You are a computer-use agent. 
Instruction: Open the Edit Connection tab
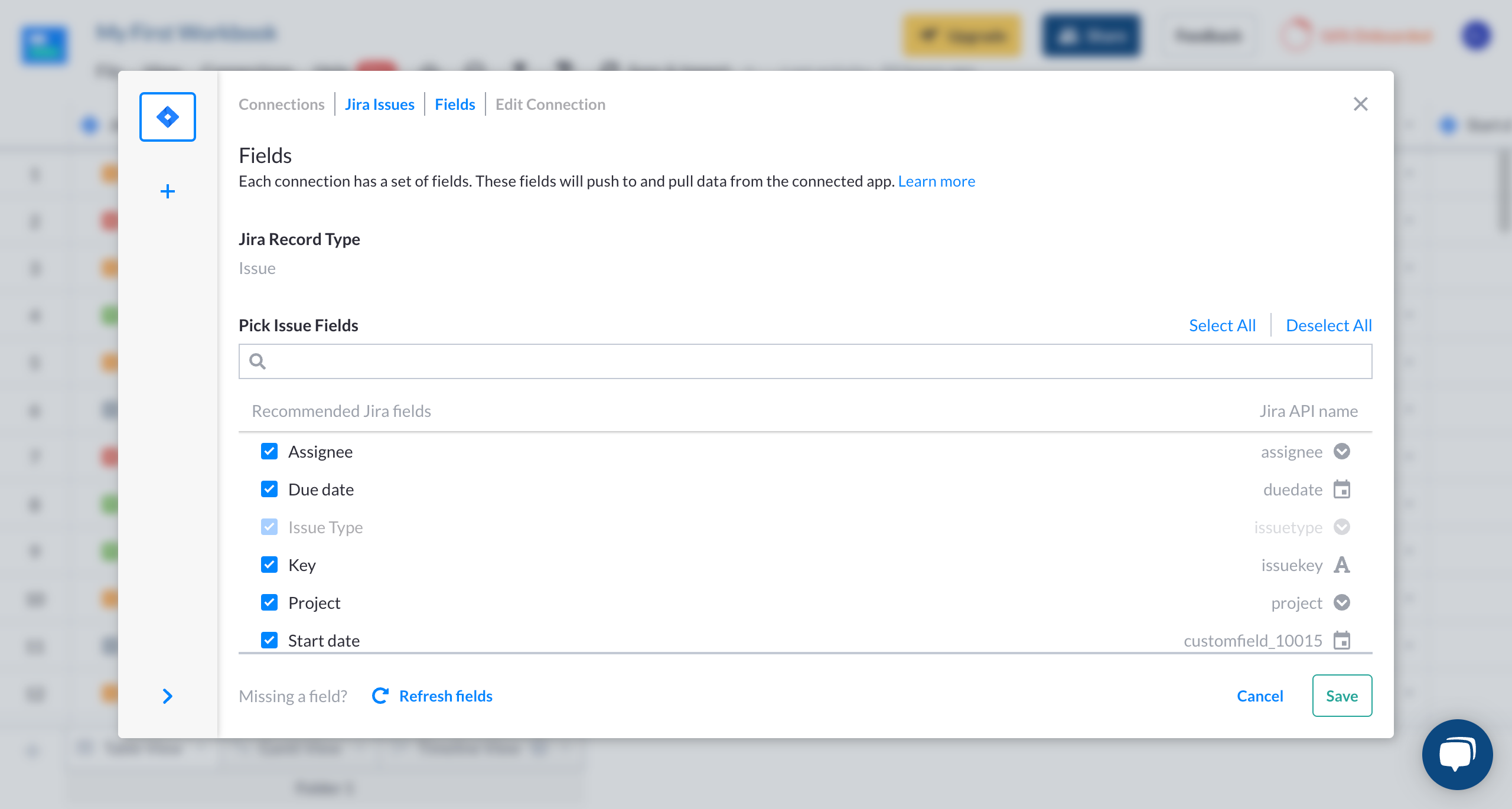click(x=550, y=105)
